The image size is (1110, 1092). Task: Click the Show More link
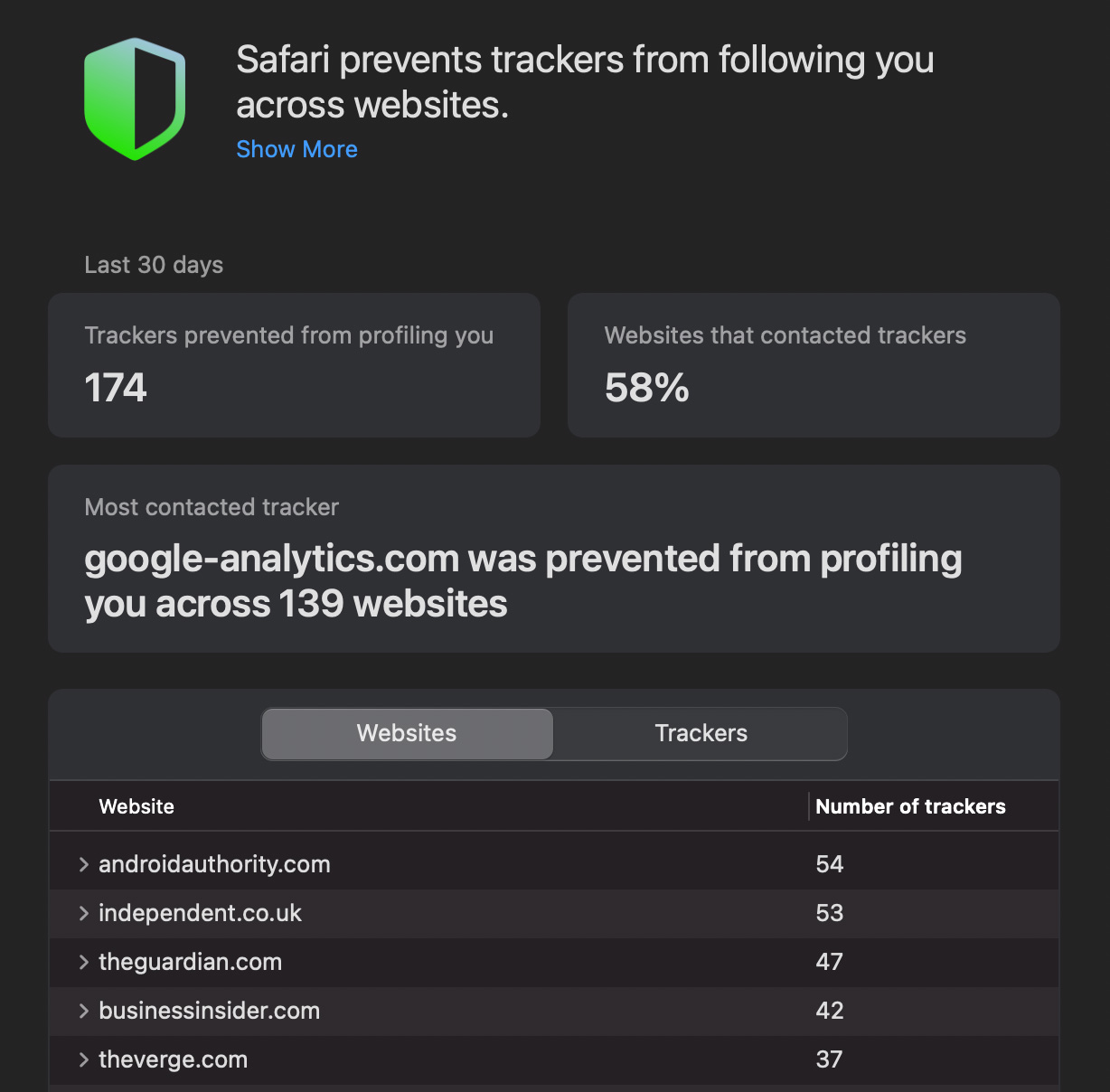point(296,149)
